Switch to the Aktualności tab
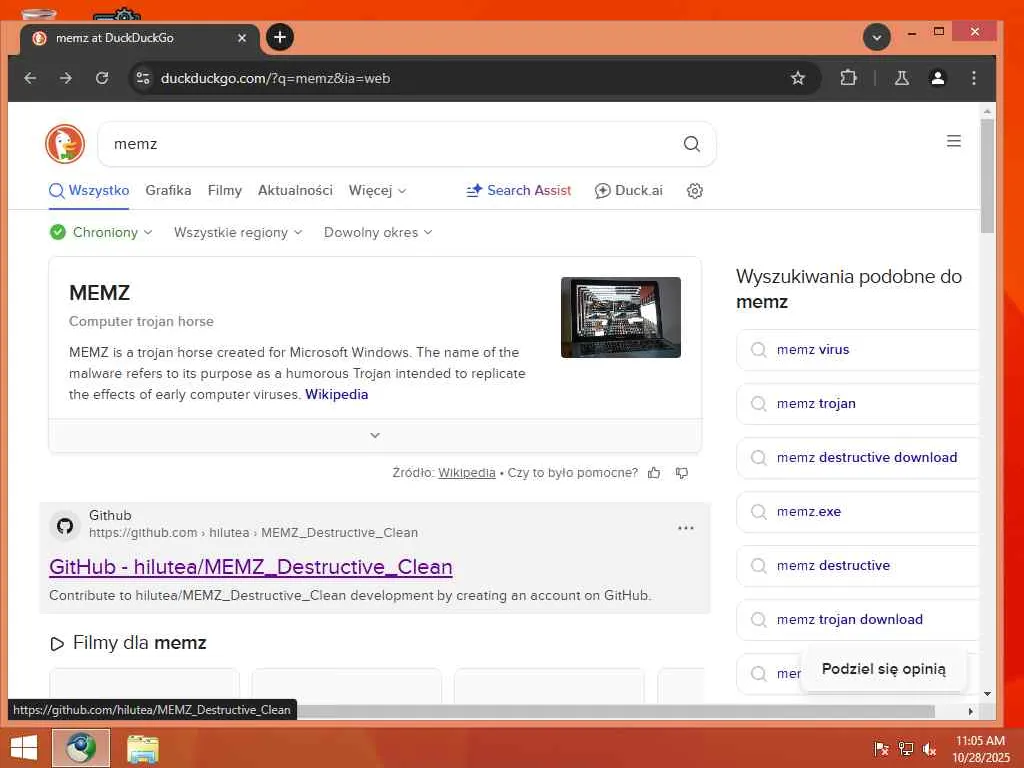The width and height of the screenshot is (1024, 768). 295,191
